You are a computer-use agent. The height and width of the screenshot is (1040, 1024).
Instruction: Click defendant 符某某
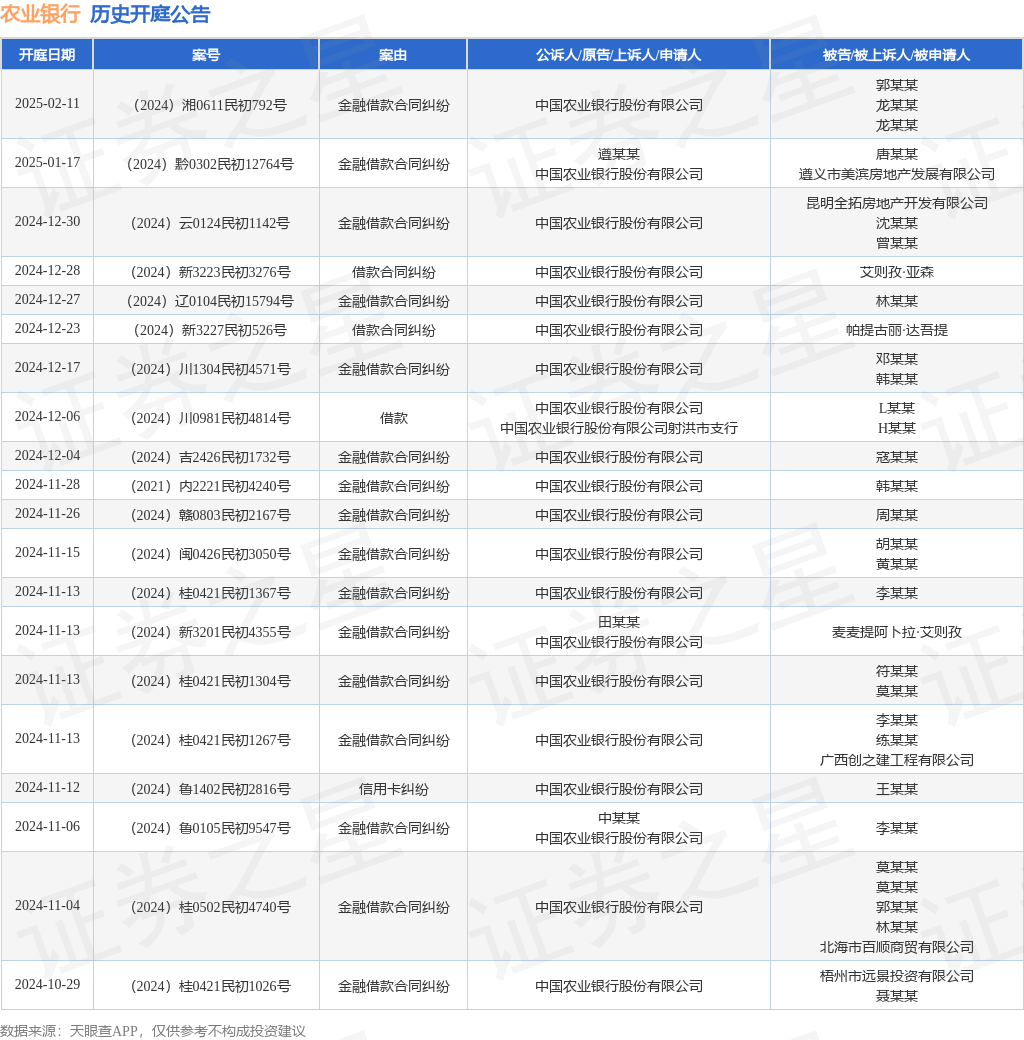coord(896,672)
